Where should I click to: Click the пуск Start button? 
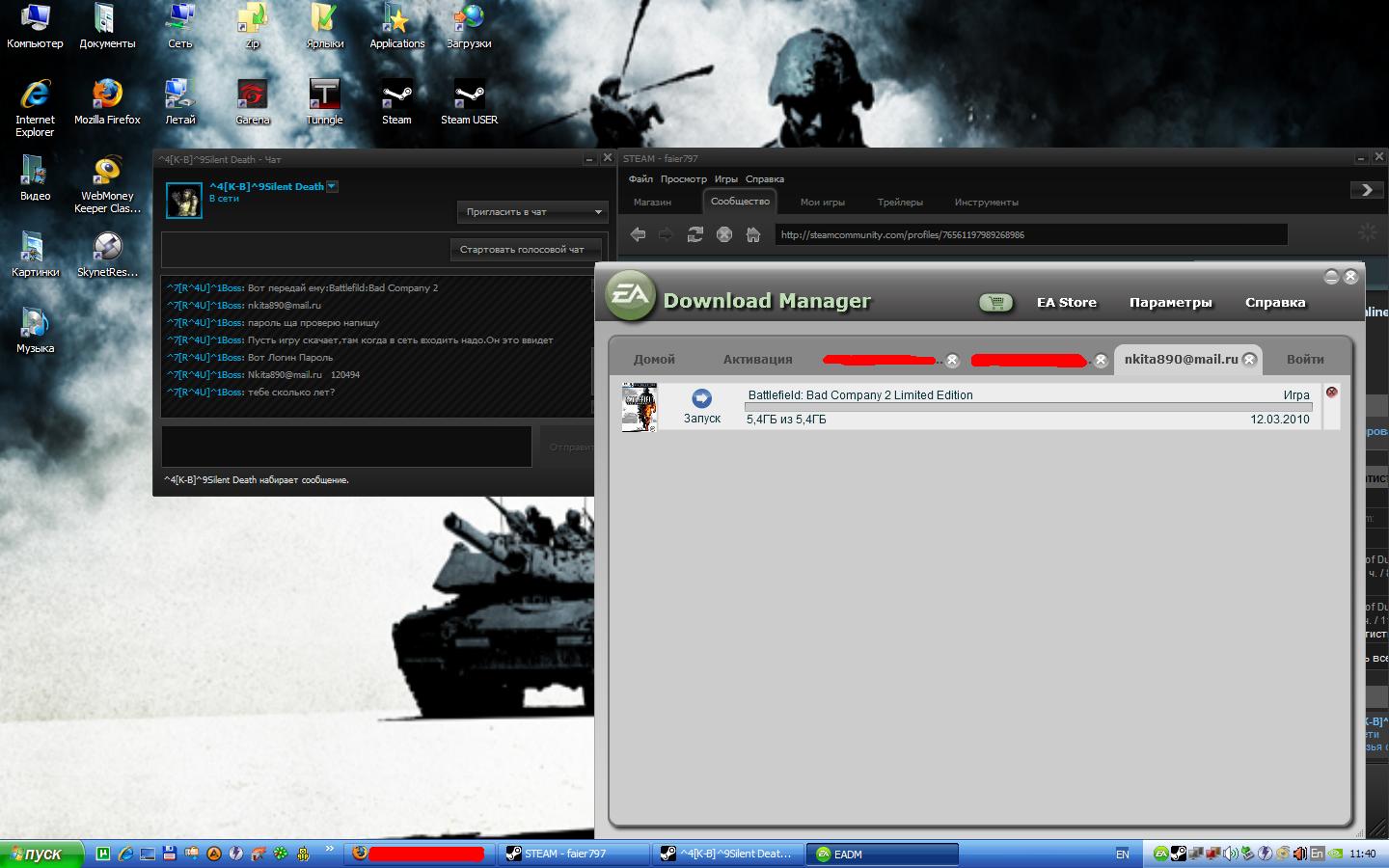41,854
